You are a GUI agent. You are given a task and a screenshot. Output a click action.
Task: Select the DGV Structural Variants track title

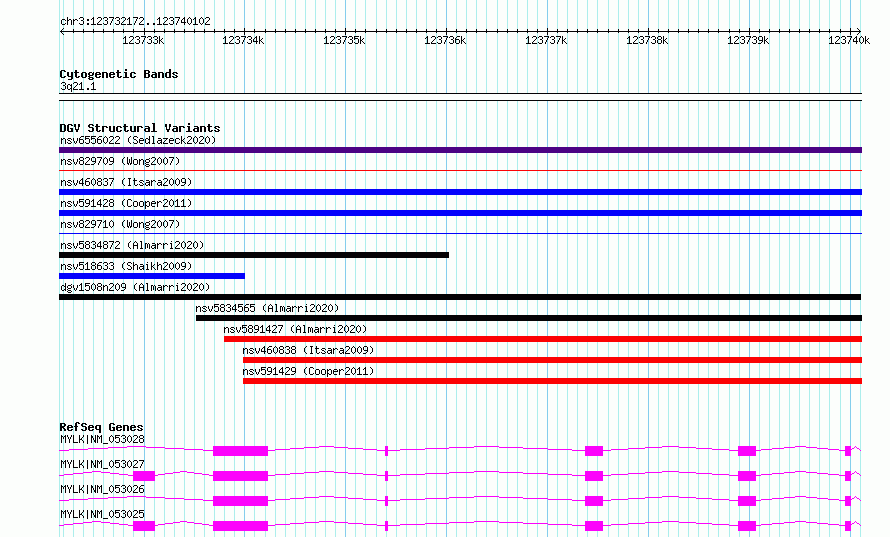[x=140, y=128]
